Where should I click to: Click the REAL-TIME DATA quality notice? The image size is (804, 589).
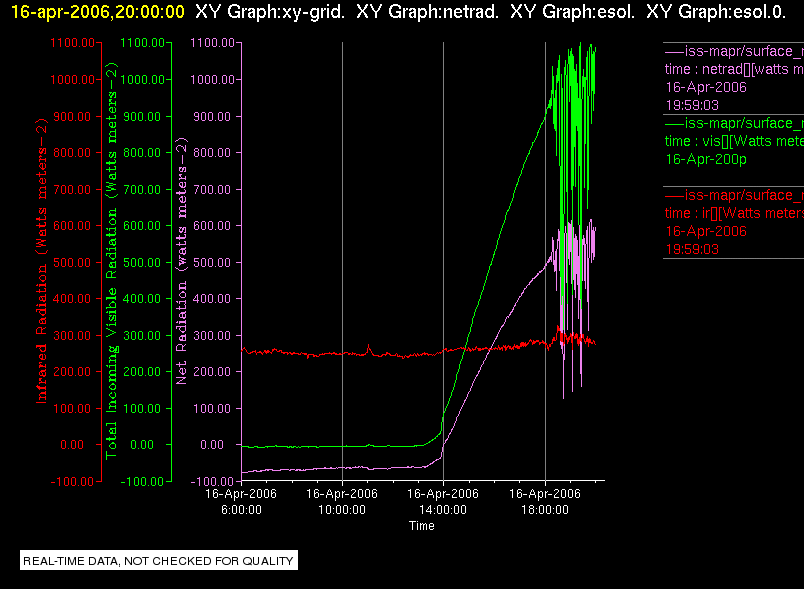(x=158, y=561)
